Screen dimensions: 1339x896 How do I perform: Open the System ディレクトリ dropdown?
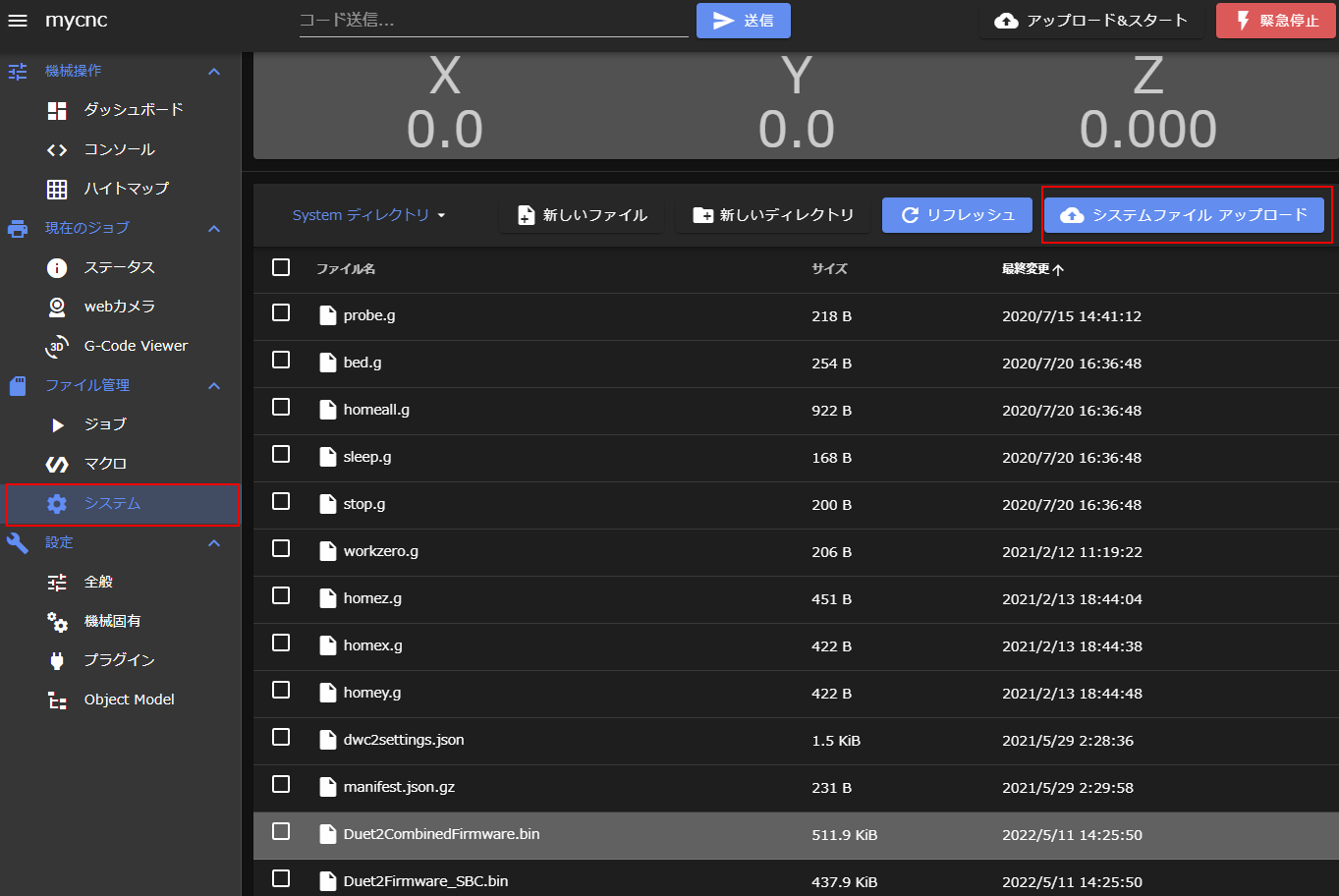point(369,215)
